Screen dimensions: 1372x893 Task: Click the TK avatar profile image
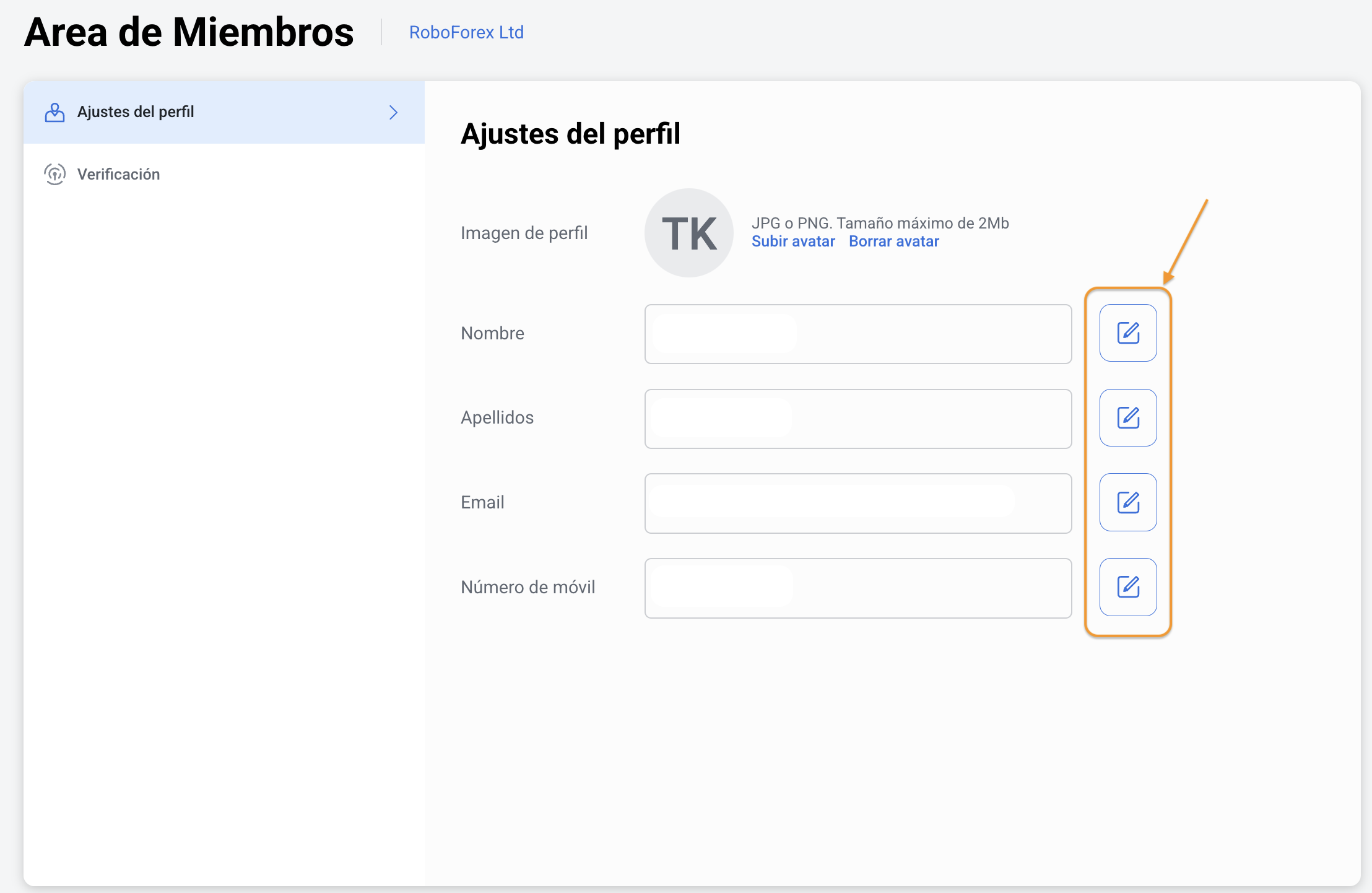[688, 233]
